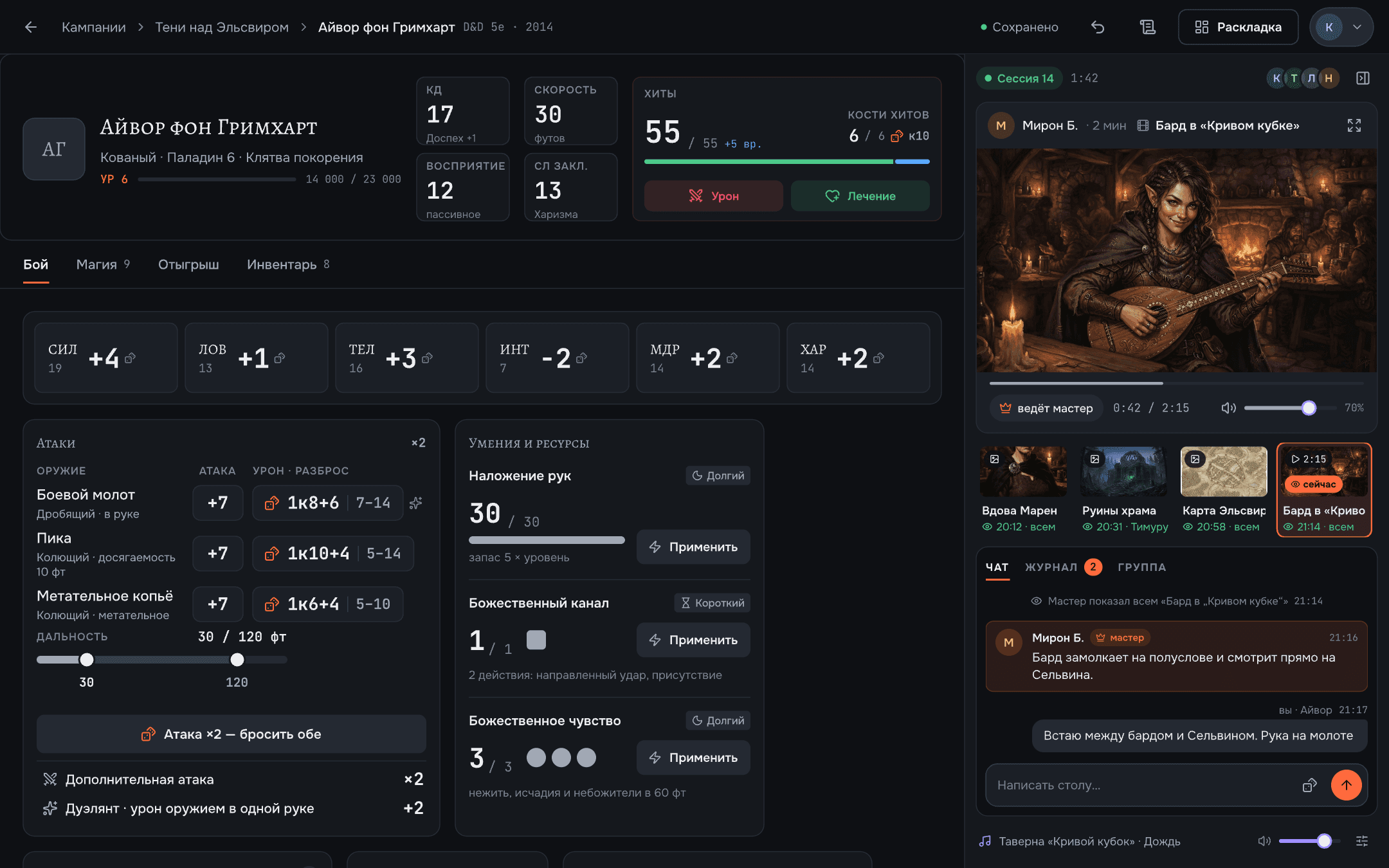This screenshot has height=868, width=1389.
Task: Roll the Strength check die icon
Action: click(131, 358)
